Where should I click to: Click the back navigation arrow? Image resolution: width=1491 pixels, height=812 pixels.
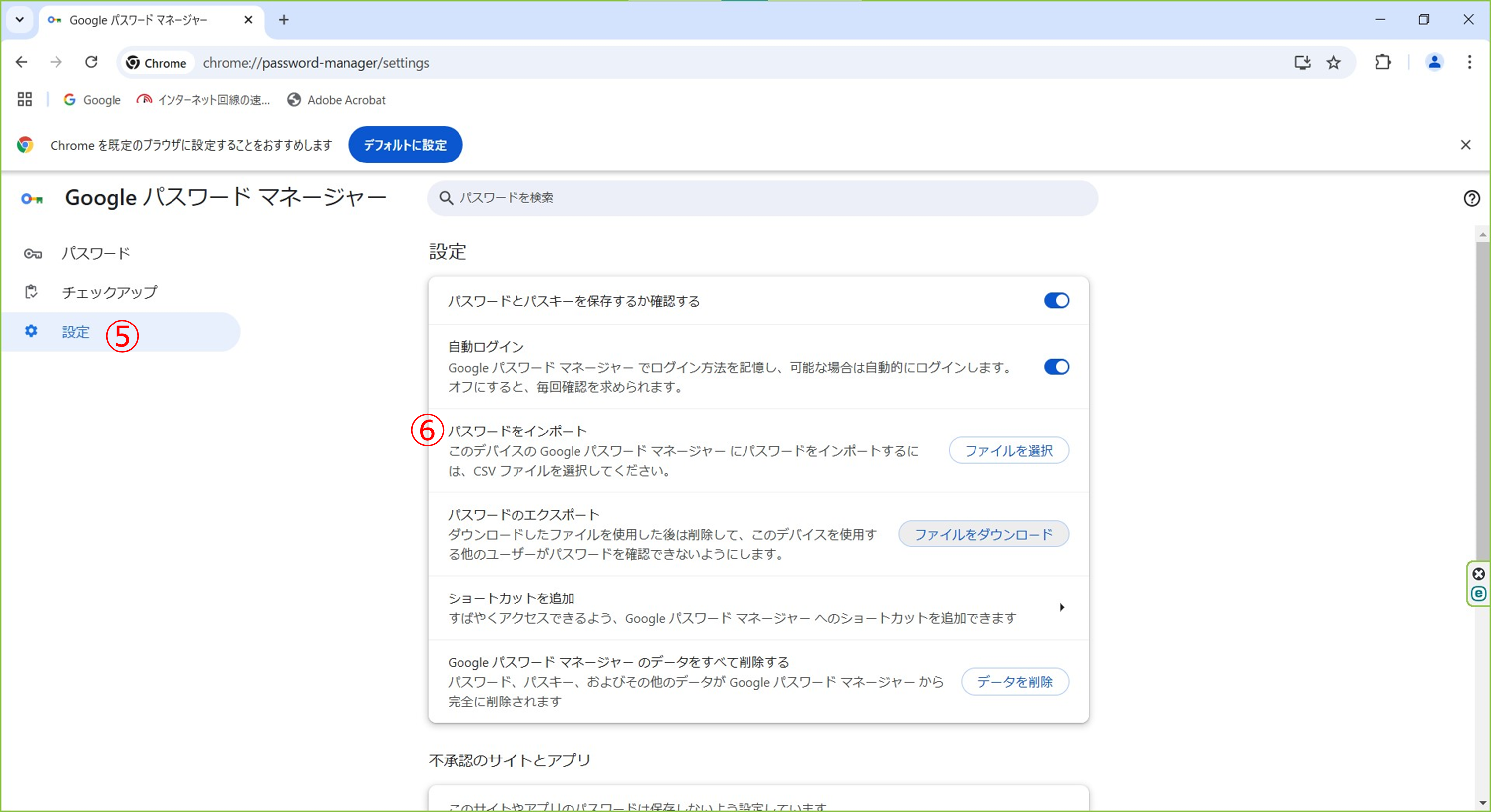tap(21, 62)
